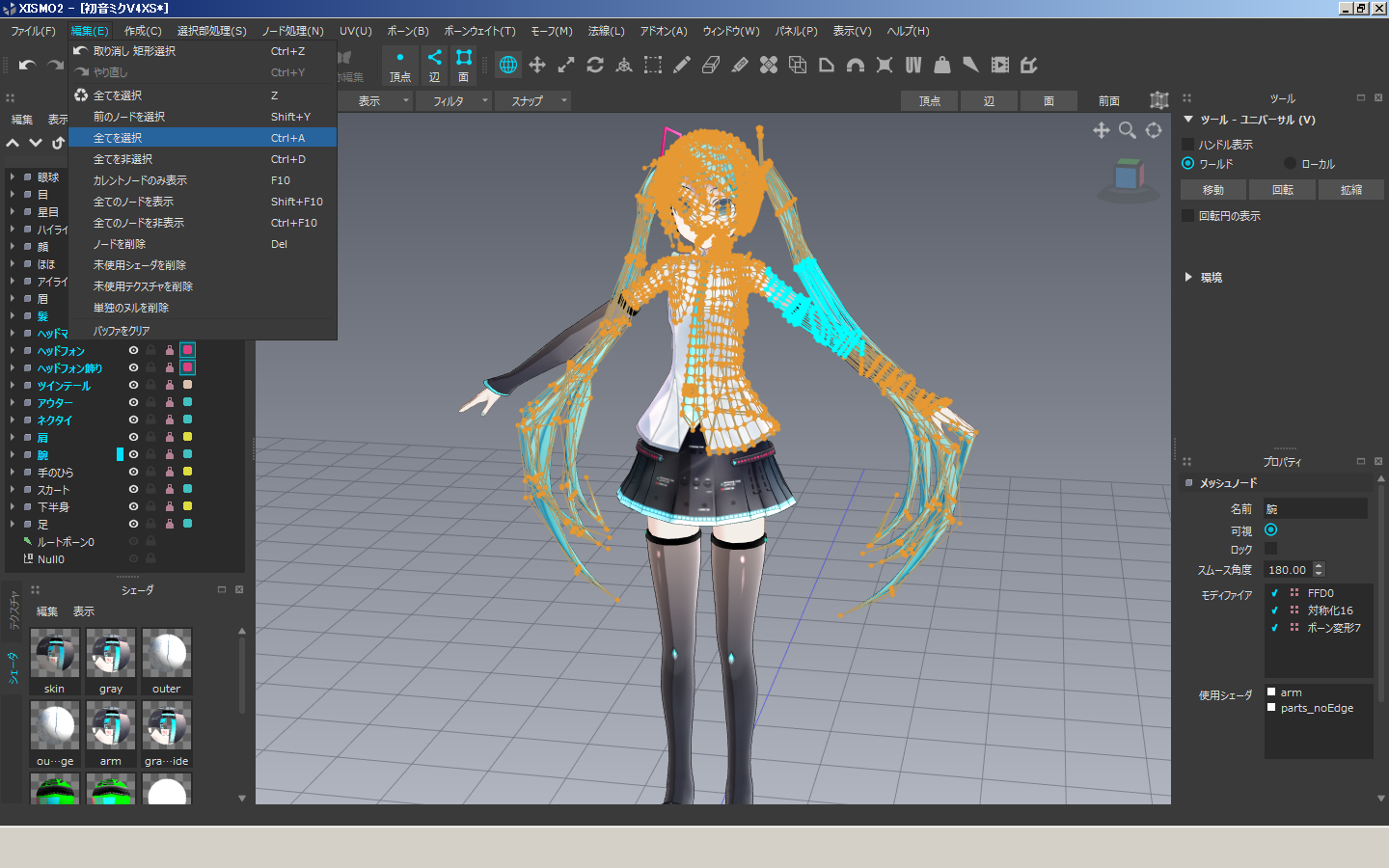Click the 移動 button in tool panel

[x=1213, y=190]
